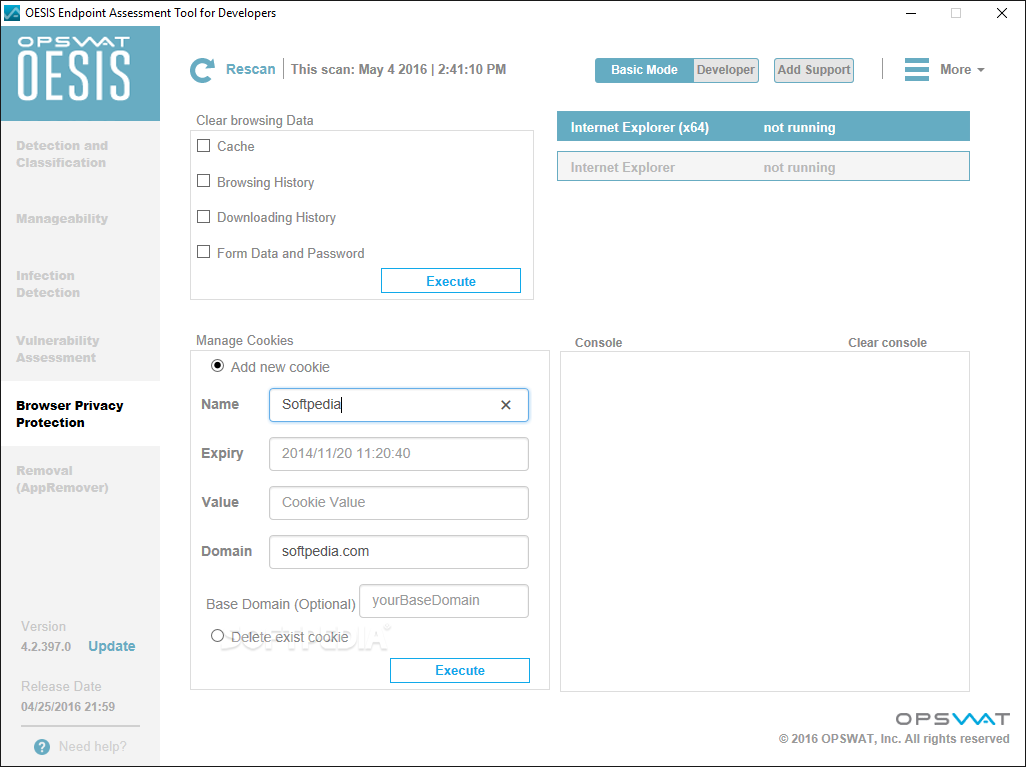Click the OPSWAT OESIS logo
The image size is (1026, 767).
tap(74, 69)
